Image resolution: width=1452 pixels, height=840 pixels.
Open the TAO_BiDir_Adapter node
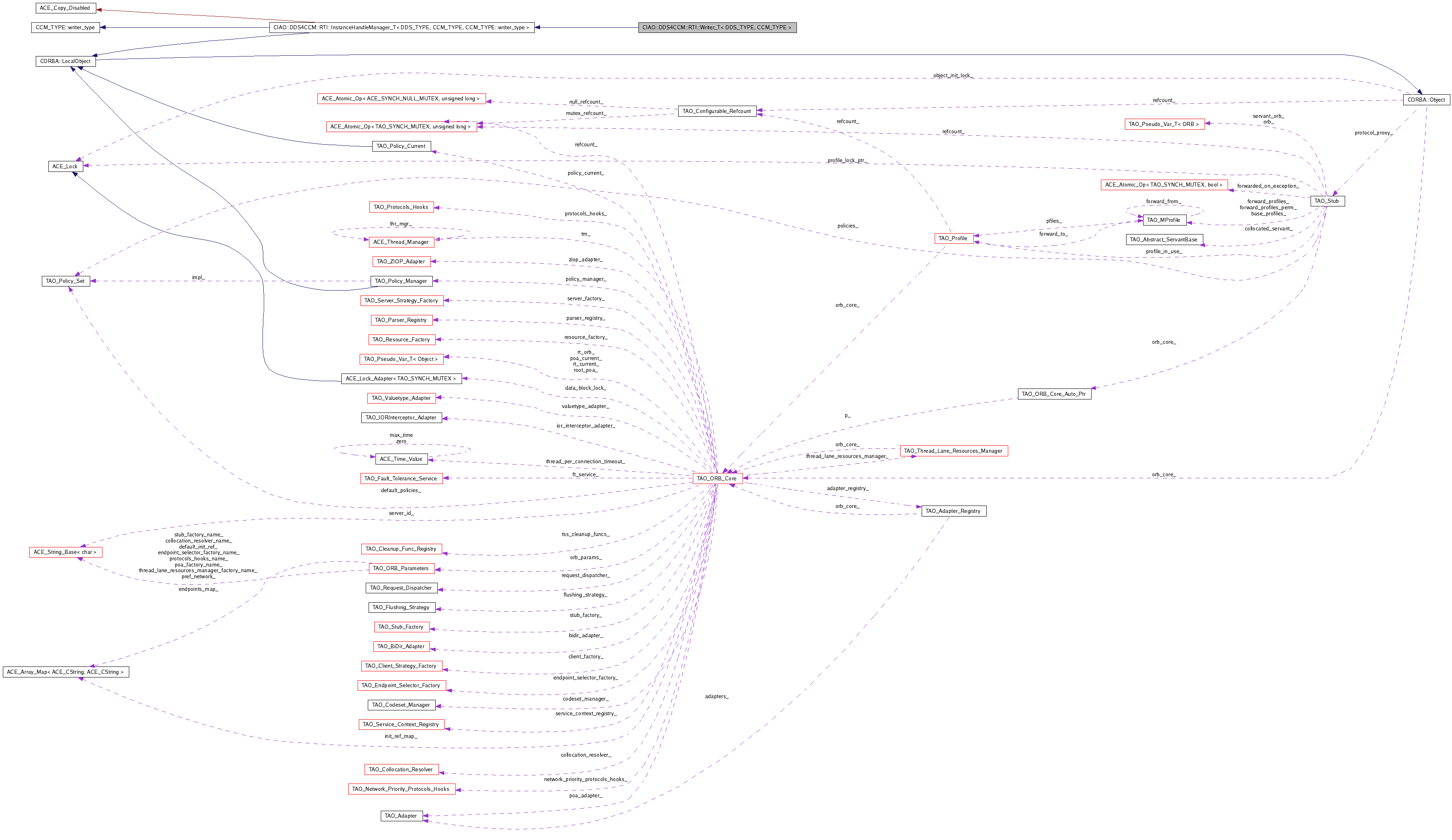pos(401,647)
